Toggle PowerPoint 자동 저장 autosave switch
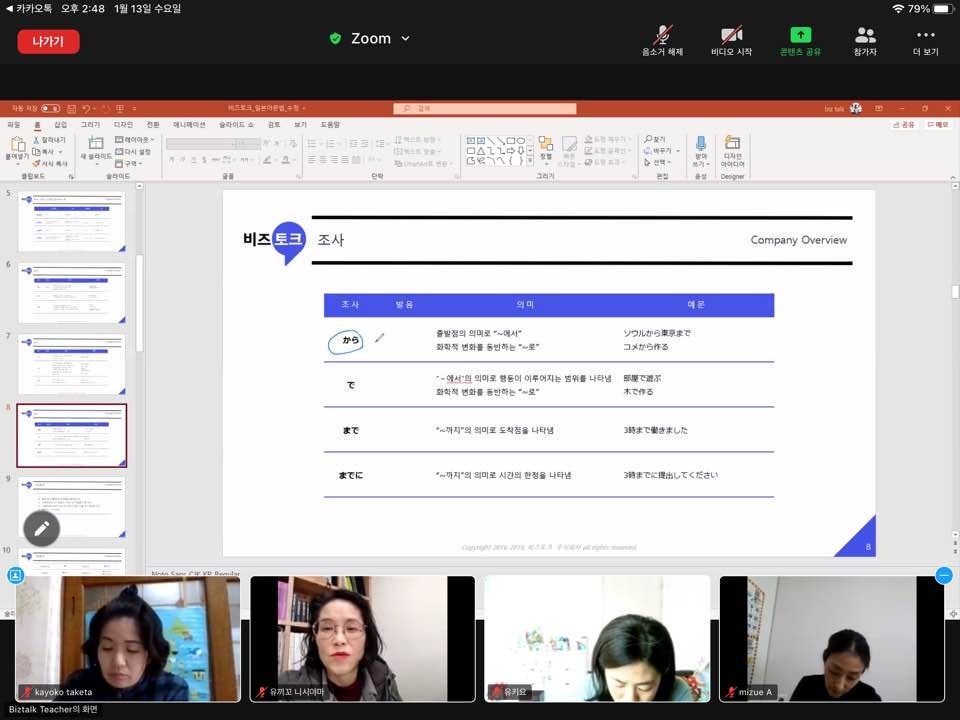 point(51,109)
